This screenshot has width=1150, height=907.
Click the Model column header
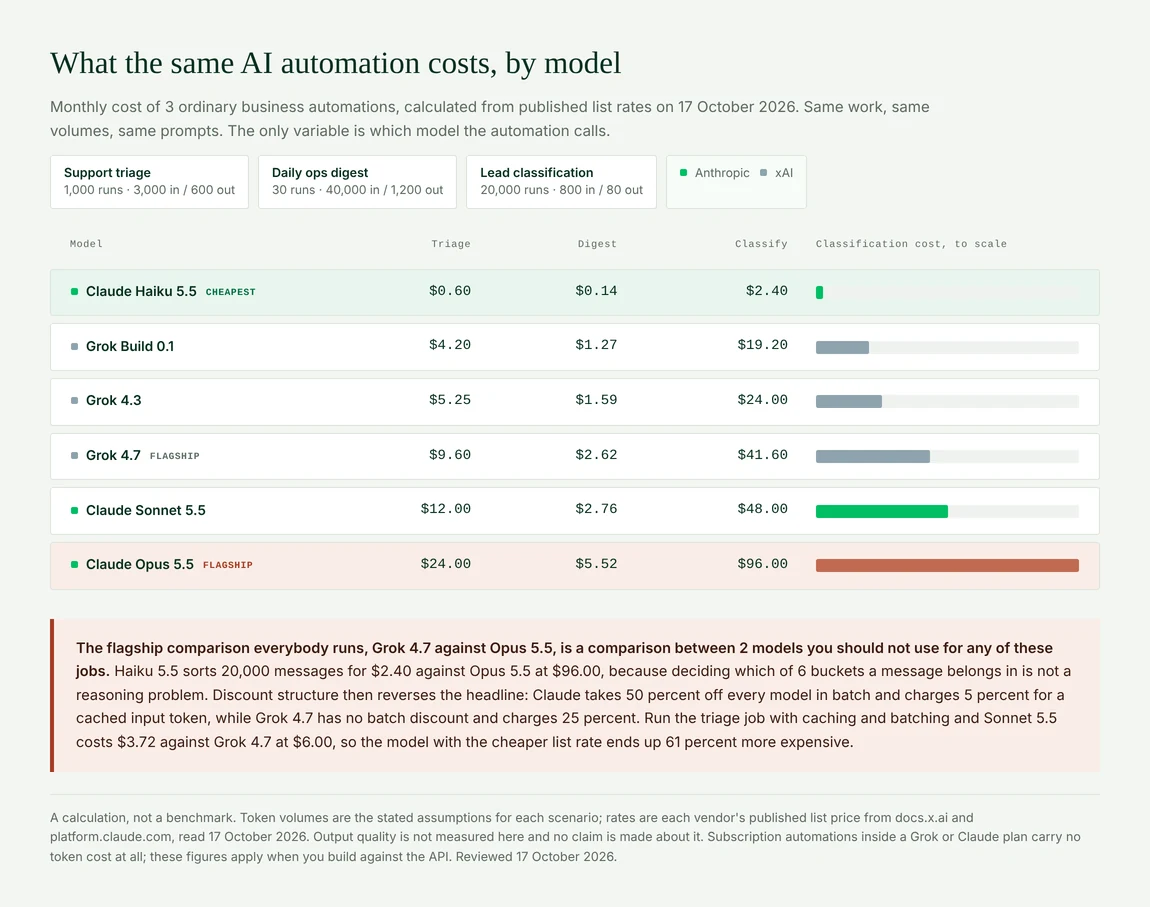86,243
